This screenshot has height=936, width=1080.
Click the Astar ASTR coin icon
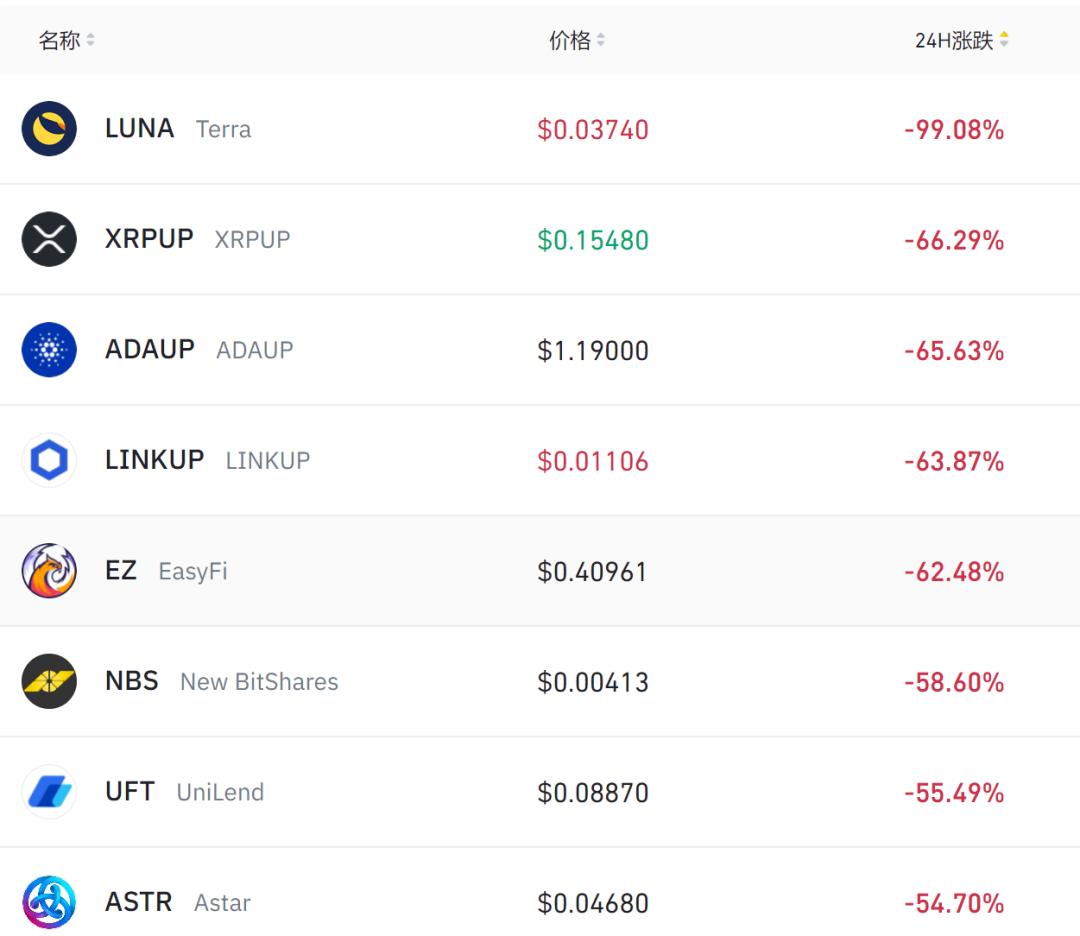tap(49, 902)
